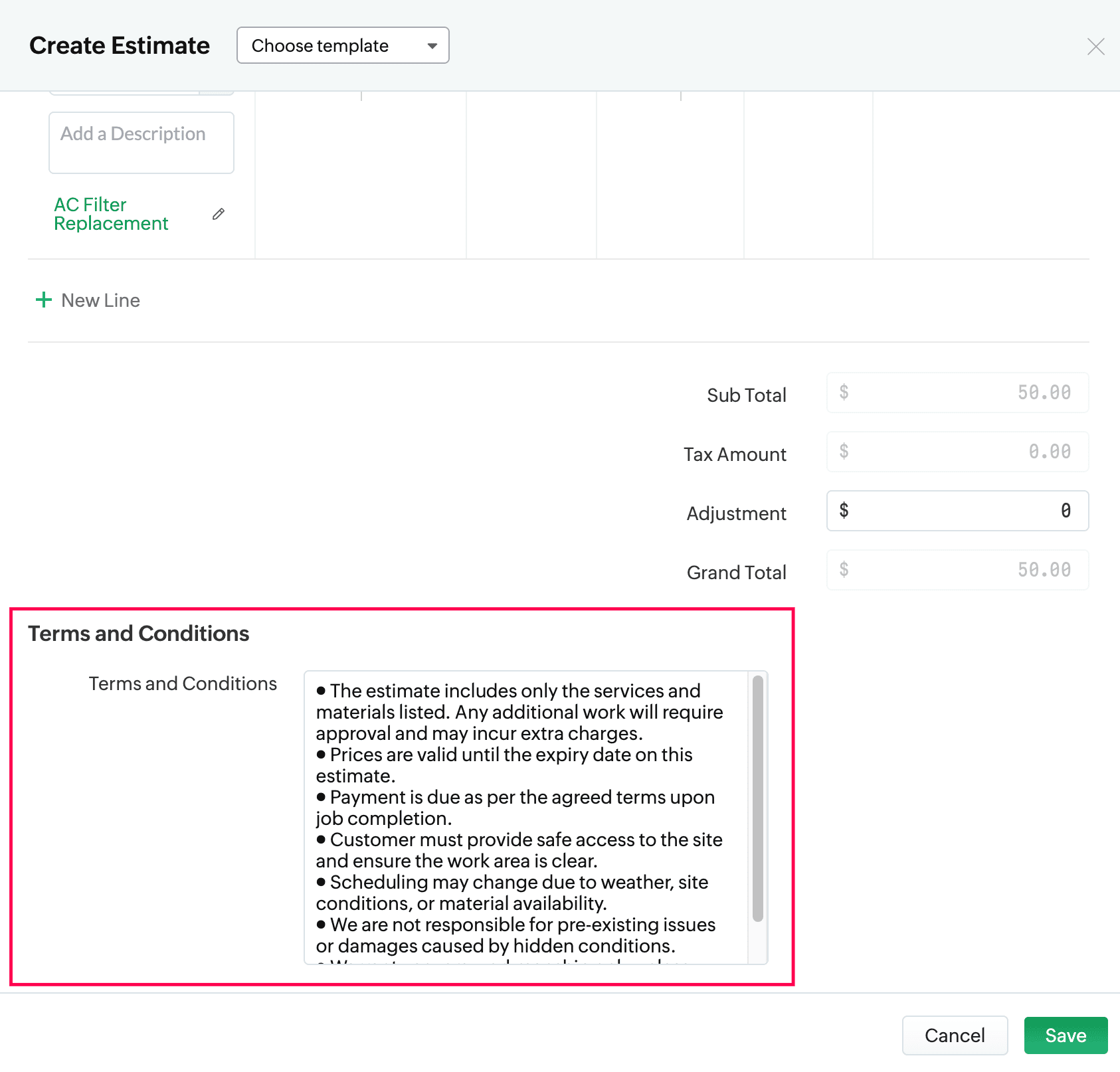Click inside the Terms and Conditions text area
This screenshot has height=1072, width=1120.
pyautogui.click(x=525, y=817)
